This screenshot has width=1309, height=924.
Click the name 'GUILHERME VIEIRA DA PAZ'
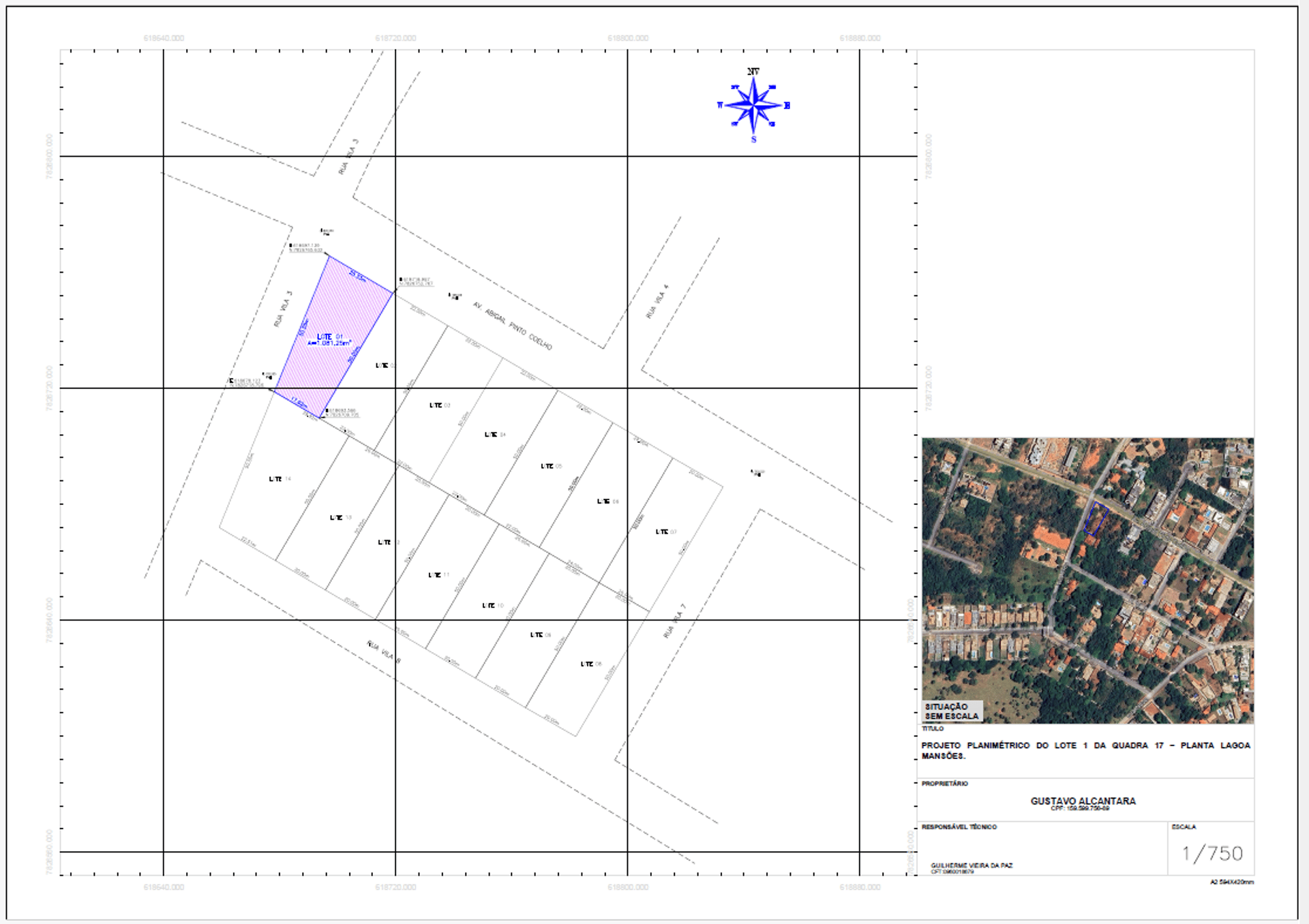click(x=972, y=865)
